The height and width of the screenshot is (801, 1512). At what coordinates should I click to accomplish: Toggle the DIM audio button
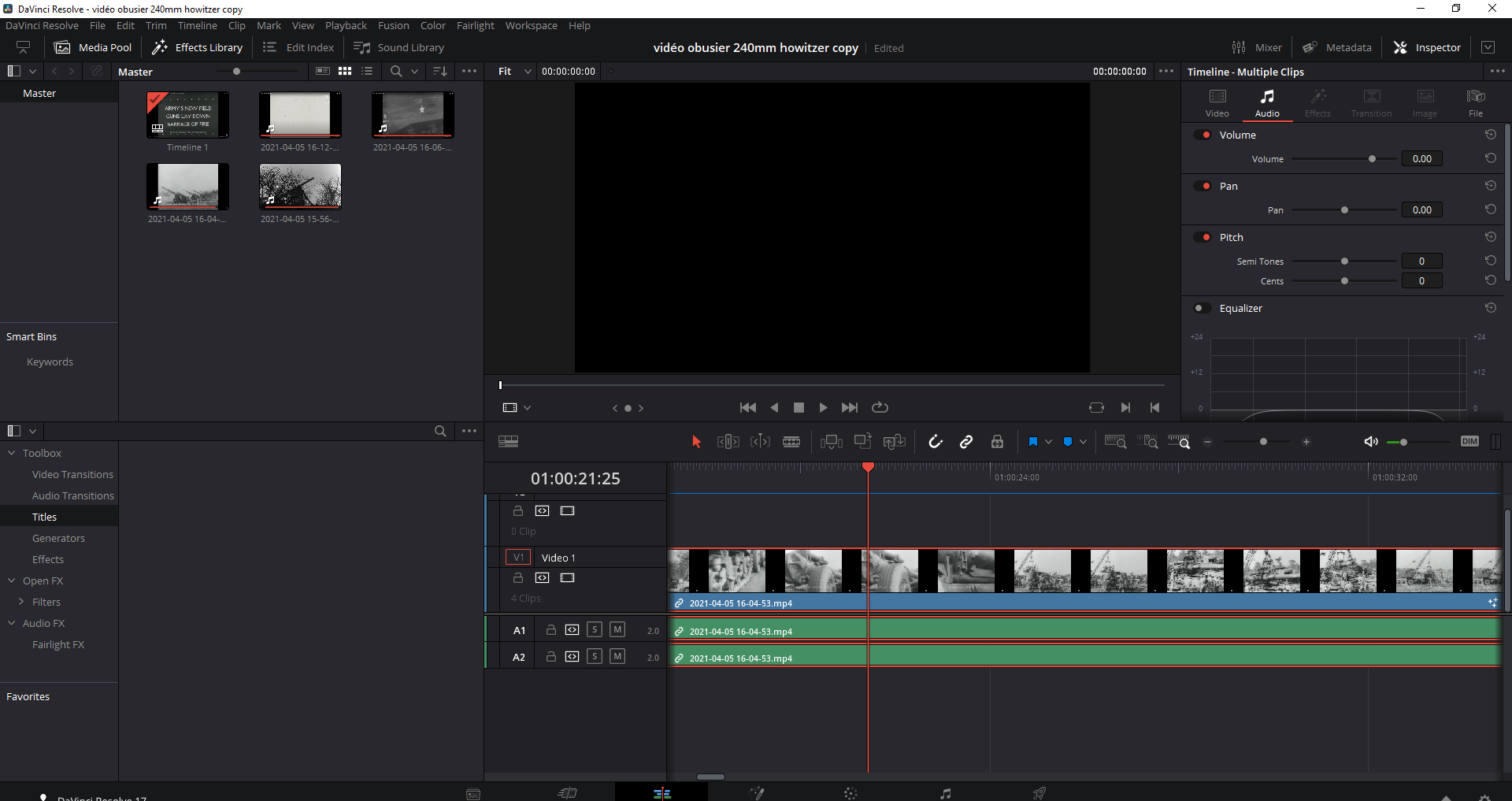[1469, 442]
